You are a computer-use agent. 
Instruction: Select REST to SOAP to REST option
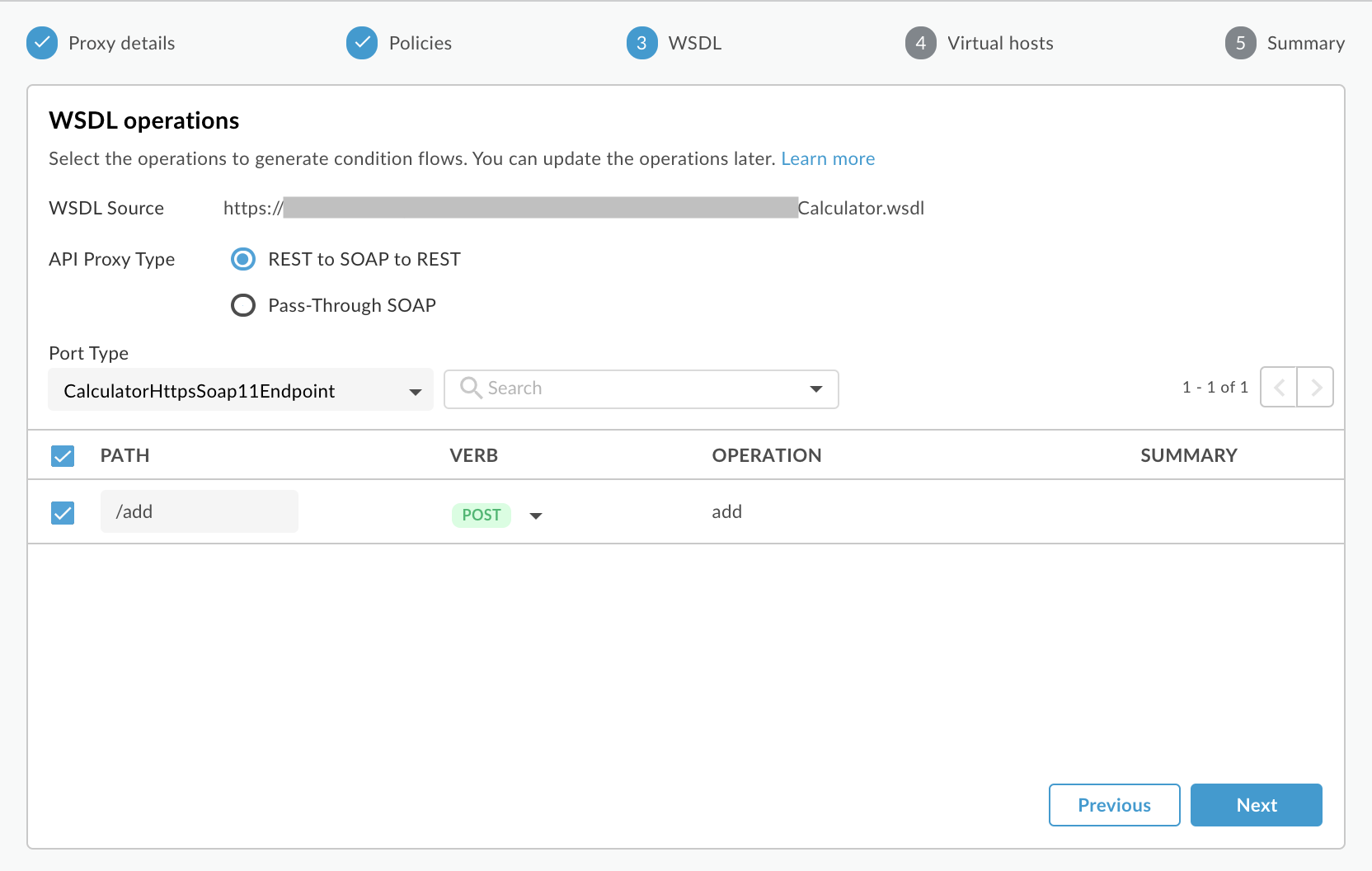point(243,260)
